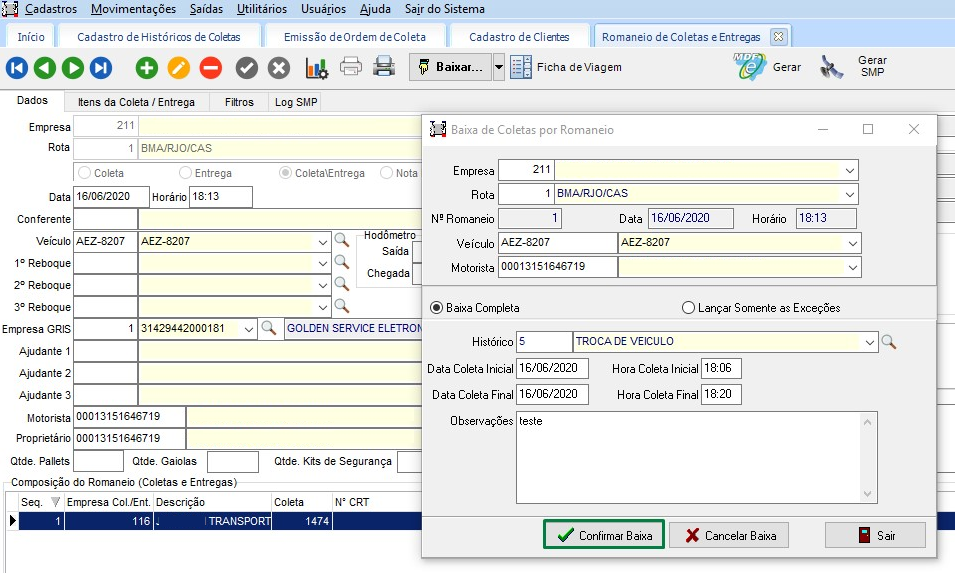Open the Baixar button dropdown arrow
The width and height of the screenshot is (955, 573).
coord(499,68)
